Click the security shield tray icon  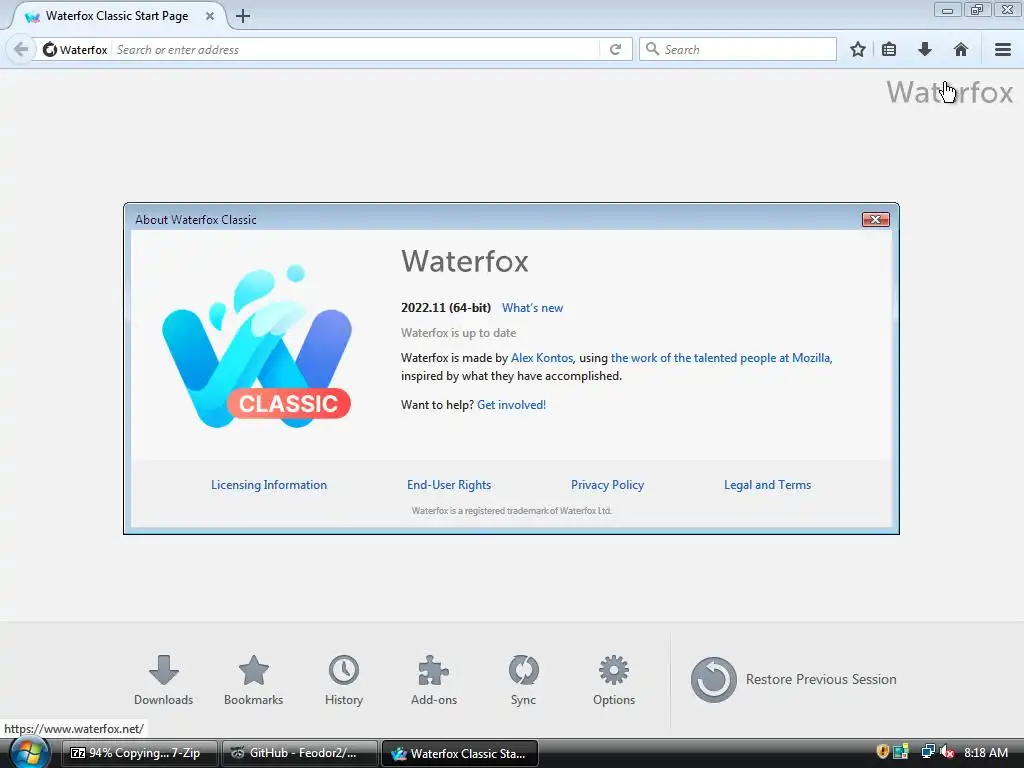coord(882,752)
